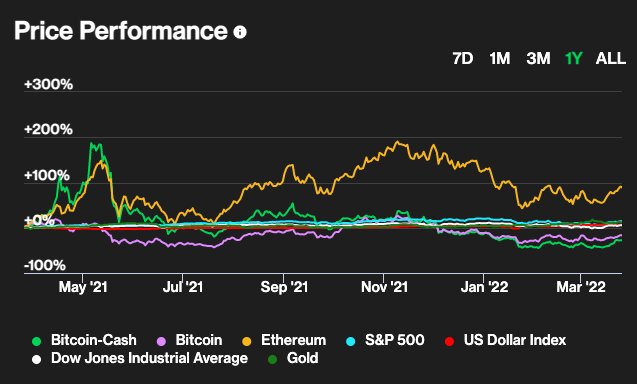Image resolution: width=637 pixels, height=384 pixels.
Task: Click the May '21 axis tick label
Action: click(x=83, y=287)
